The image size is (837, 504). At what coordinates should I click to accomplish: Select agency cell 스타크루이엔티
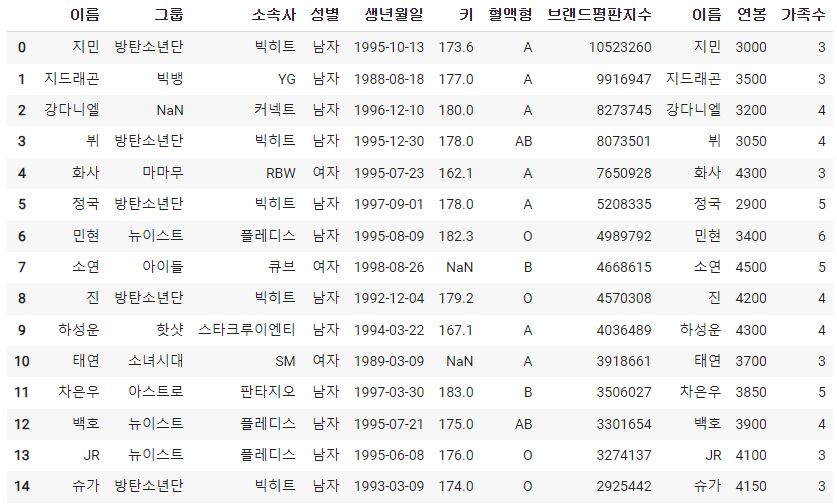coord(247,330)
